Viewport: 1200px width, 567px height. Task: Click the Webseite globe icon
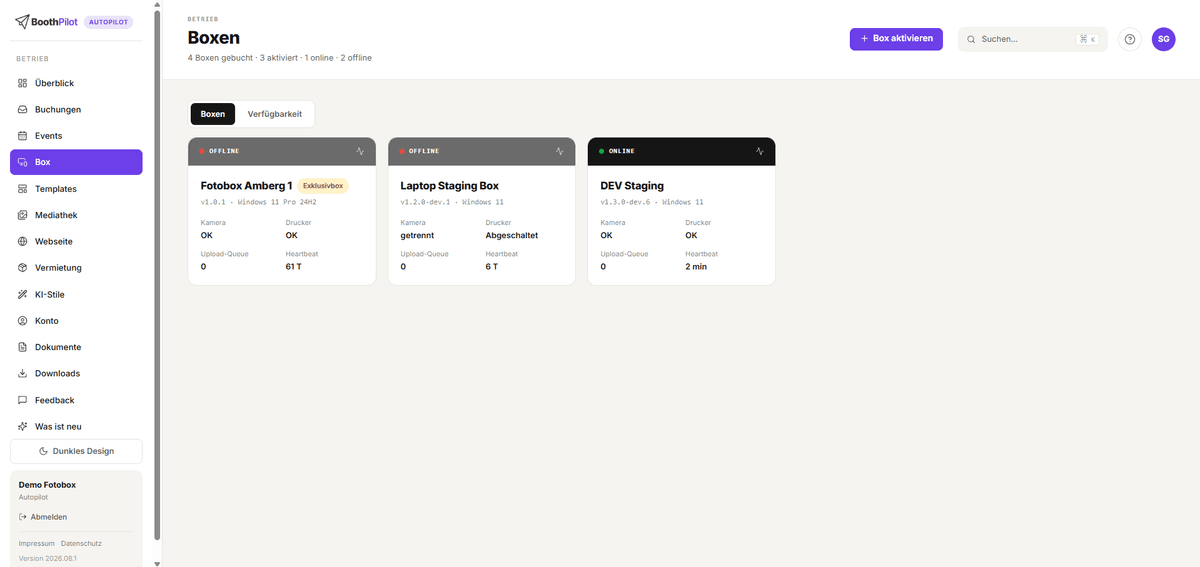coord(23,242)
